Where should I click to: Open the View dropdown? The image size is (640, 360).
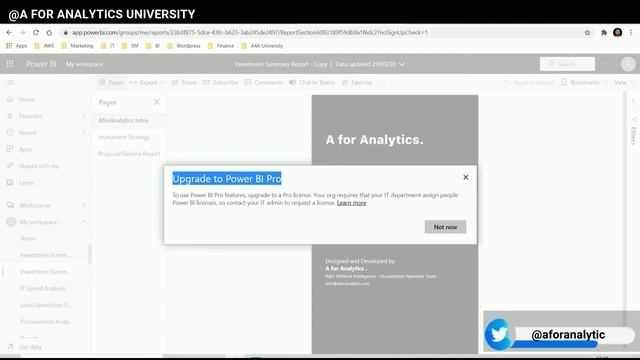[x=624, y=82]
